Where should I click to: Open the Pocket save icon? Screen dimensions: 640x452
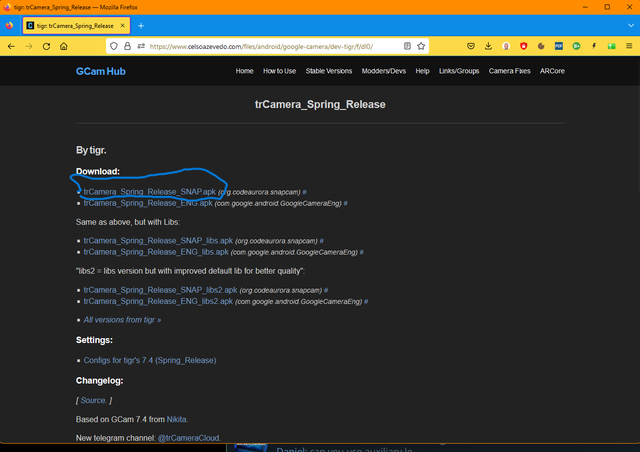(471, 46)
